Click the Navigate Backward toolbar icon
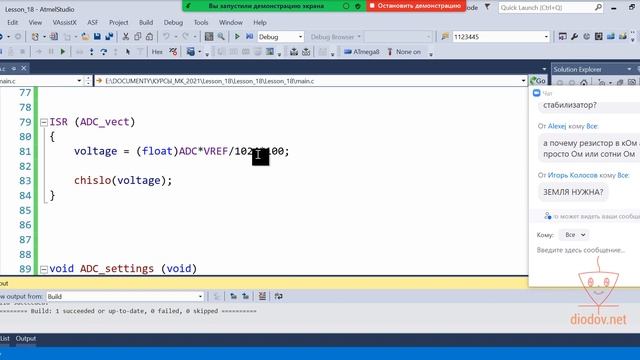The image size is (640, 360). click(1, 37)
